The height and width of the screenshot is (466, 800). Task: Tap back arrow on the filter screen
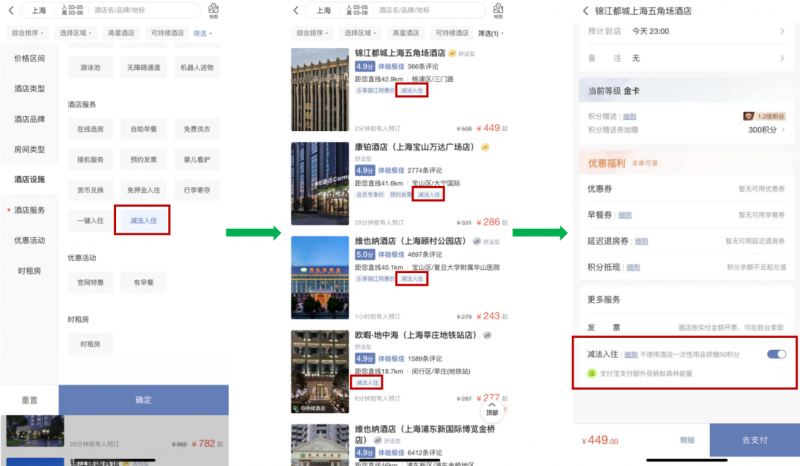[9, 11]
